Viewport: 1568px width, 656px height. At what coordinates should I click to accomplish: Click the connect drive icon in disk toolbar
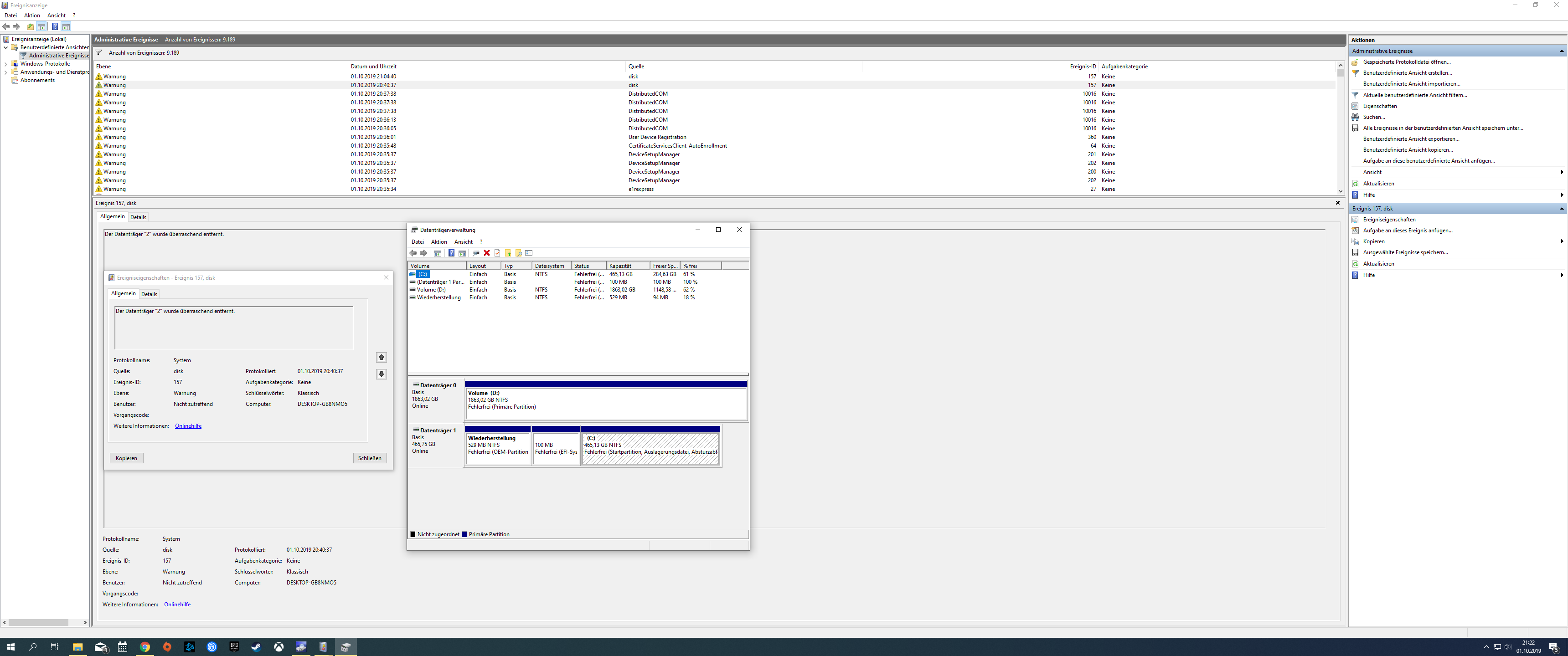click(x=476, y=253)
